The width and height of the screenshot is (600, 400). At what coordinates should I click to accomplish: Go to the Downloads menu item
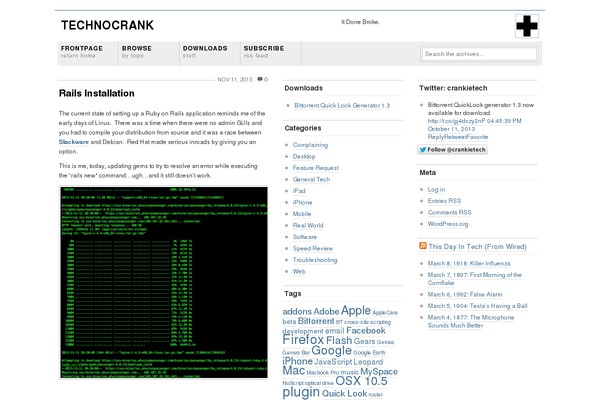click(x=209, y=52)
